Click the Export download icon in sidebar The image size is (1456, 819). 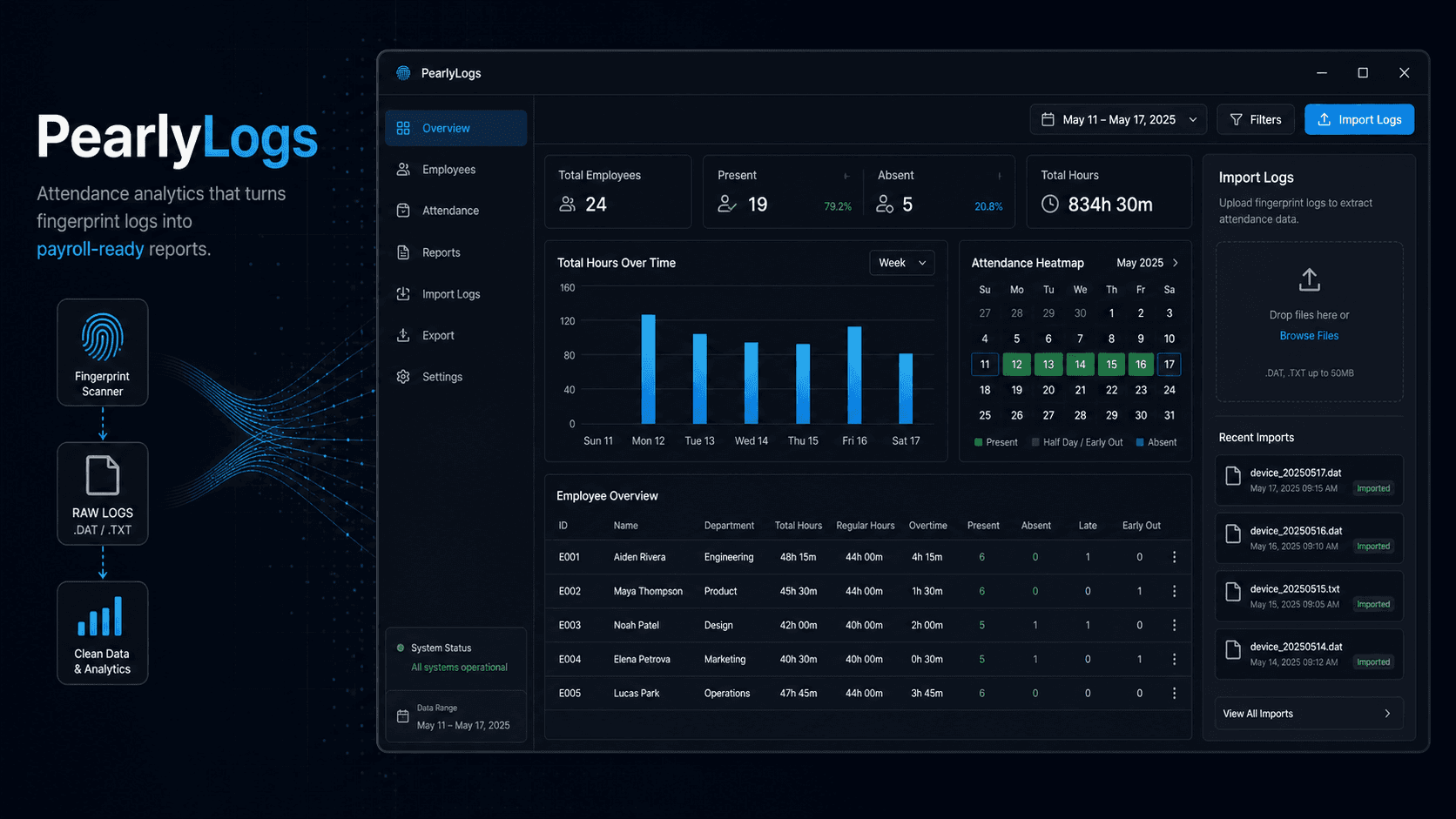(403, 335)
